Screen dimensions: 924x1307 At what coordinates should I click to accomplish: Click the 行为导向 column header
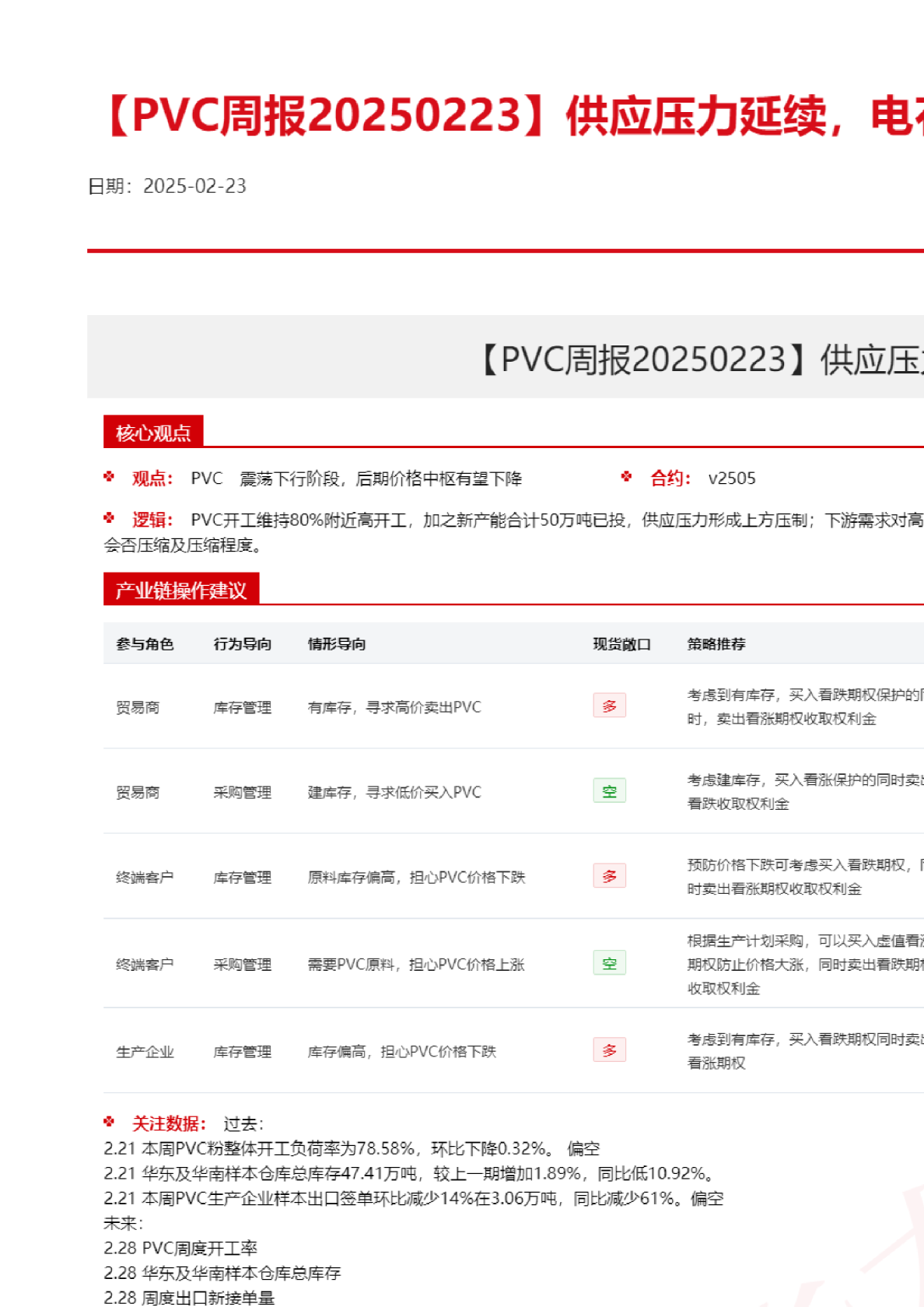click(x=243, y=644)
